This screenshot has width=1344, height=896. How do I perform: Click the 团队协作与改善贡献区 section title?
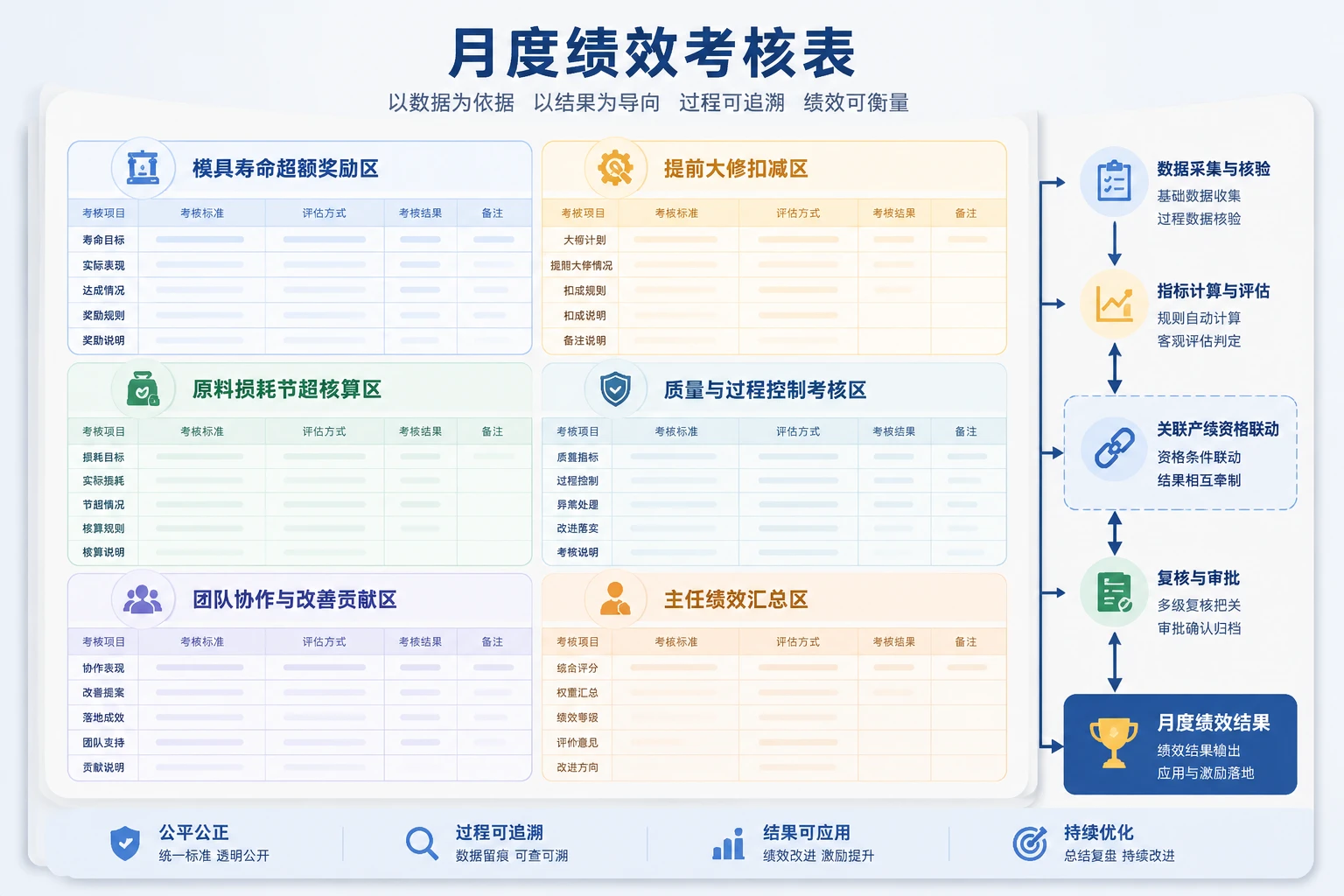(x=295, y=599)
